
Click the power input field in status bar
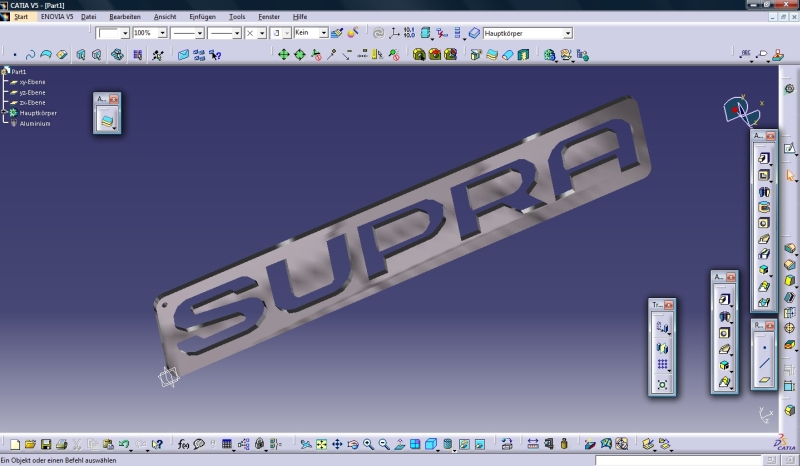click(679, 460)
